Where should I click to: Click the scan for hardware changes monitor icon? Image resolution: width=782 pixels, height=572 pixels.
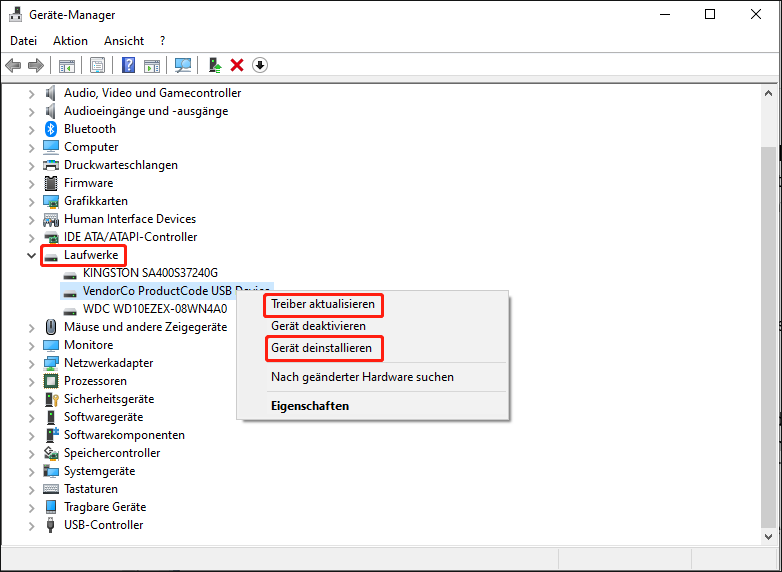[x=183, y=65]
